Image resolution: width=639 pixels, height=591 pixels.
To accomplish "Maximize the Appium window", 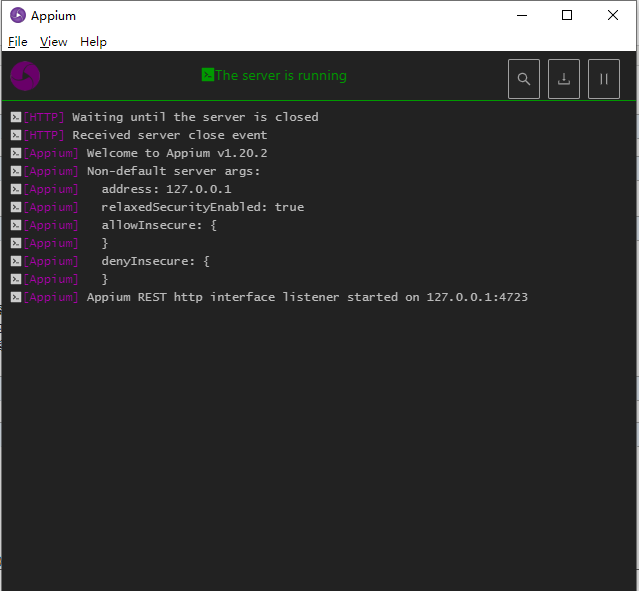I will tap(567, 15).
